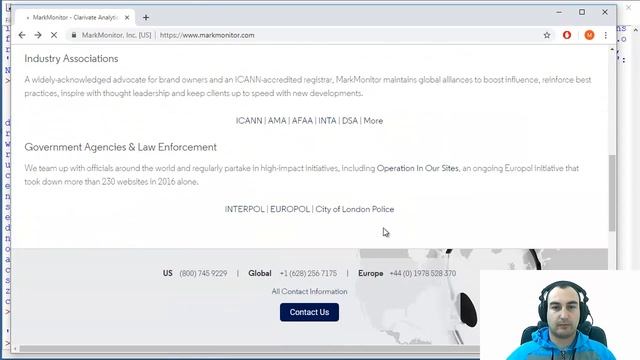Close the MarkMonitor tab

[x=127, y=18]
